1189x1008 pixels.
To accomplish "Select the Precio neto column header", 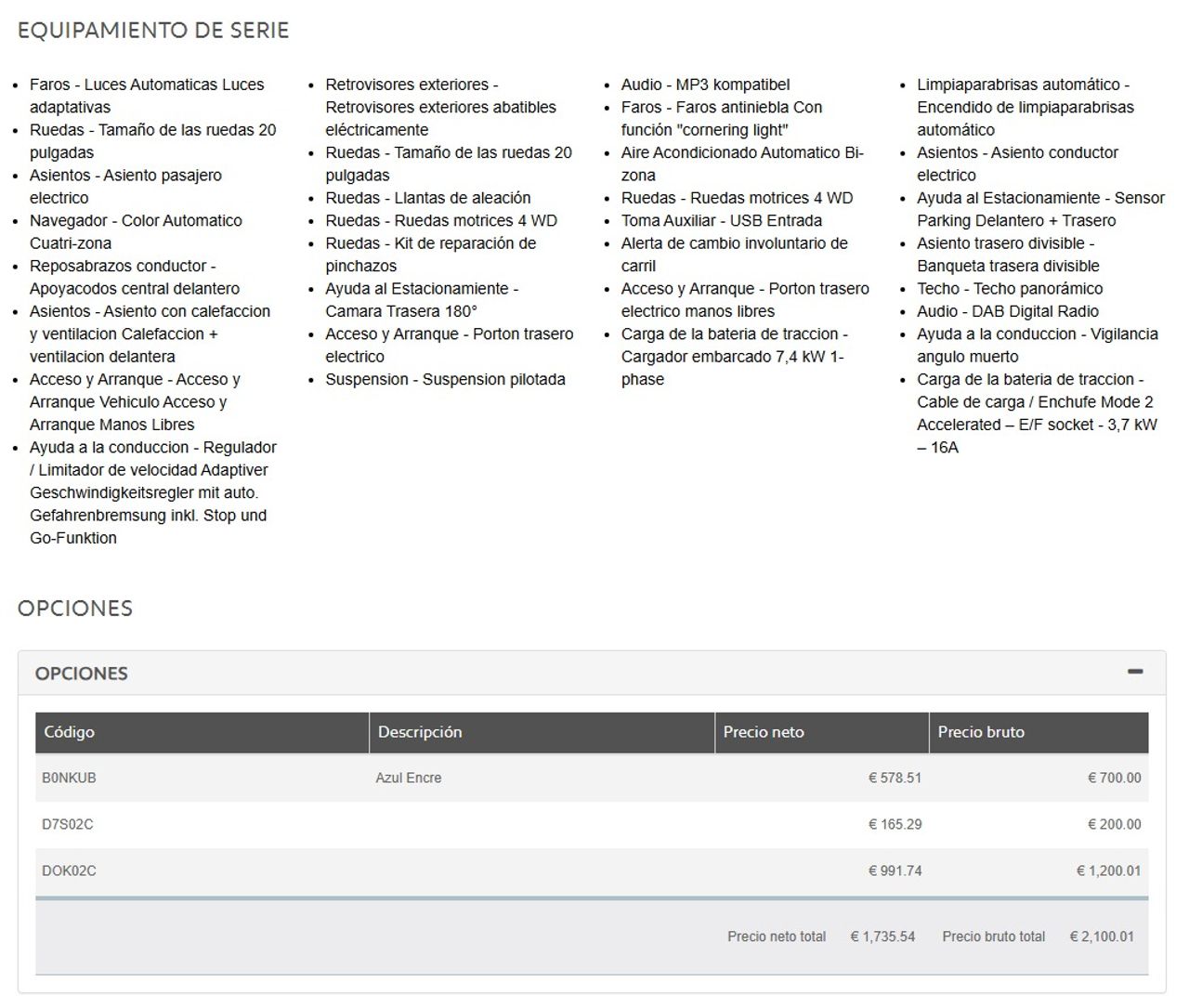I will [x=764, y=732].
